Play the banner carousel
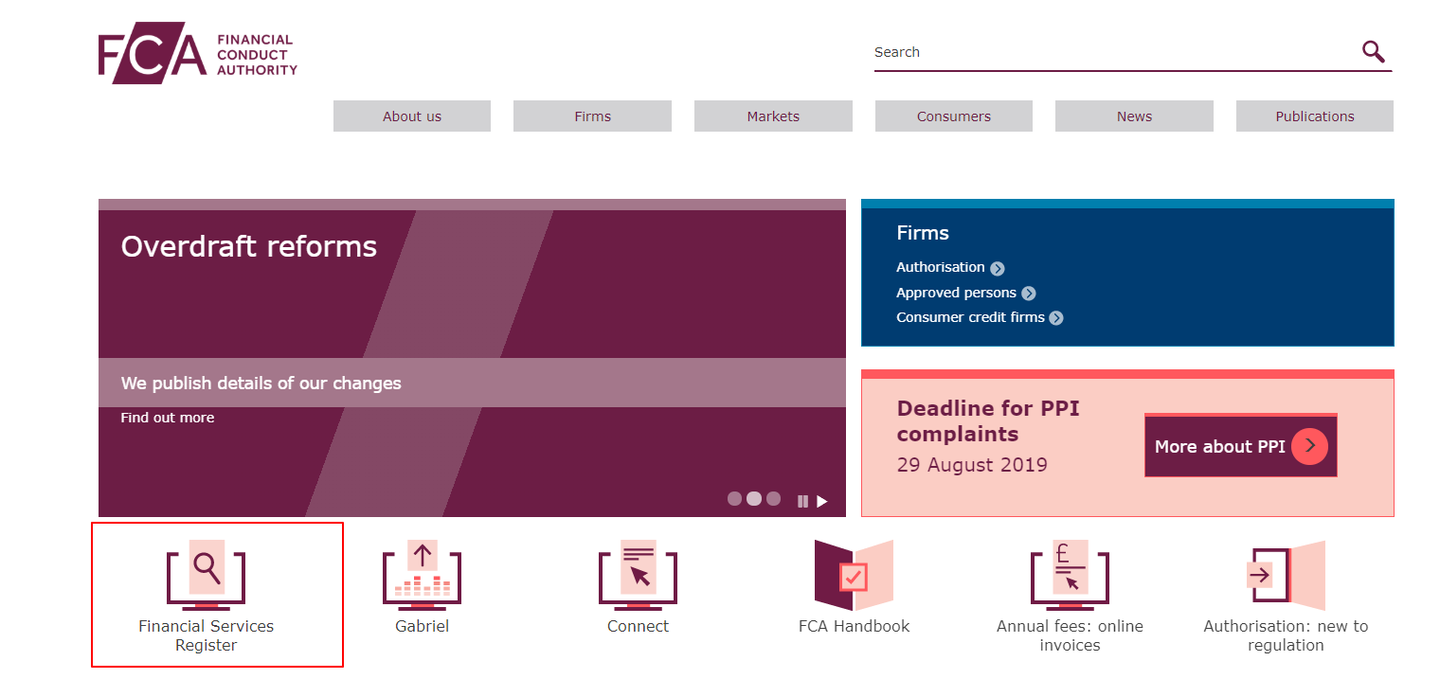 point(822,501)
